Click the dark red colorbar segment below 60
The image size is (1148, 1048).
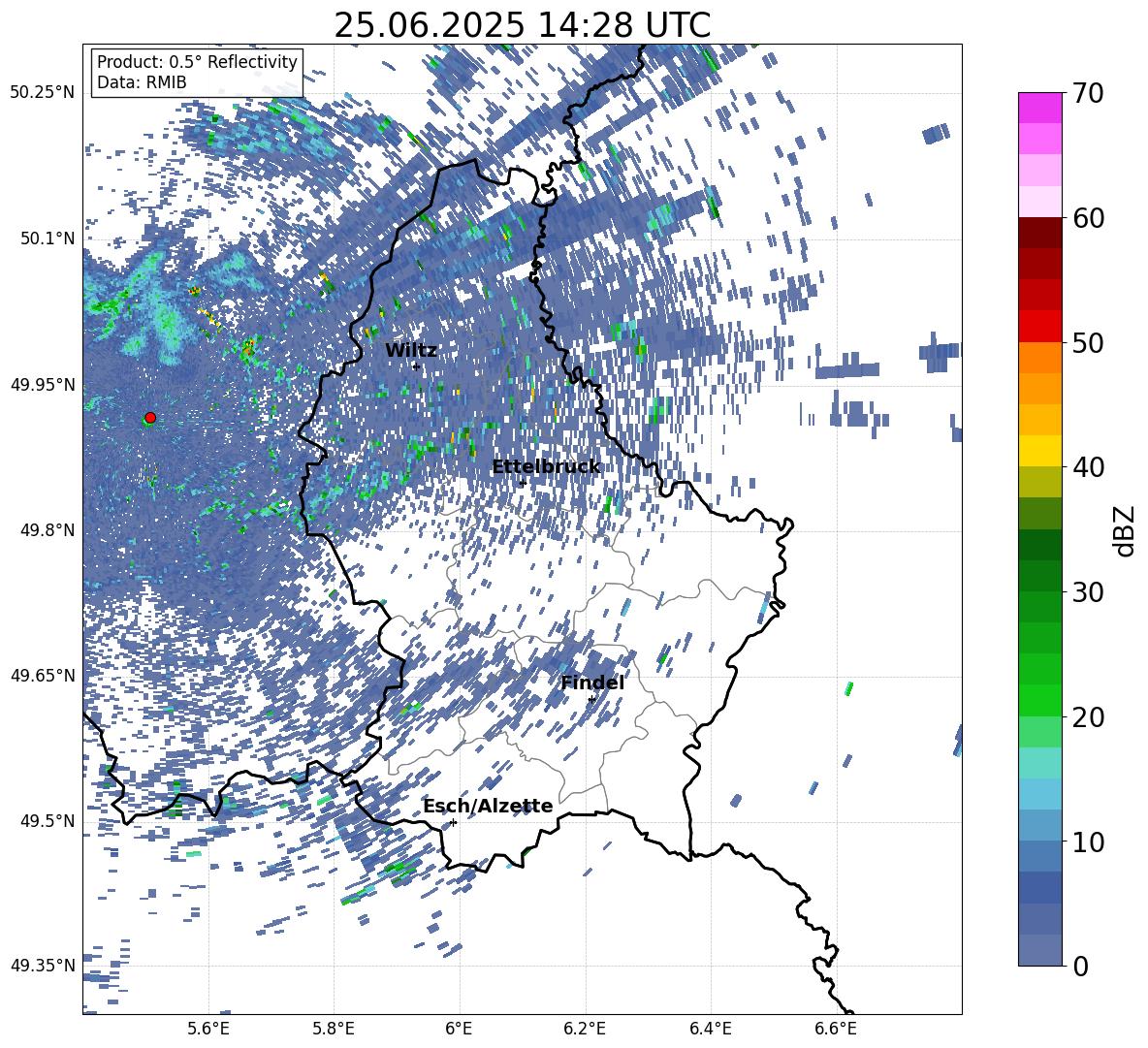pos(1040,233)
